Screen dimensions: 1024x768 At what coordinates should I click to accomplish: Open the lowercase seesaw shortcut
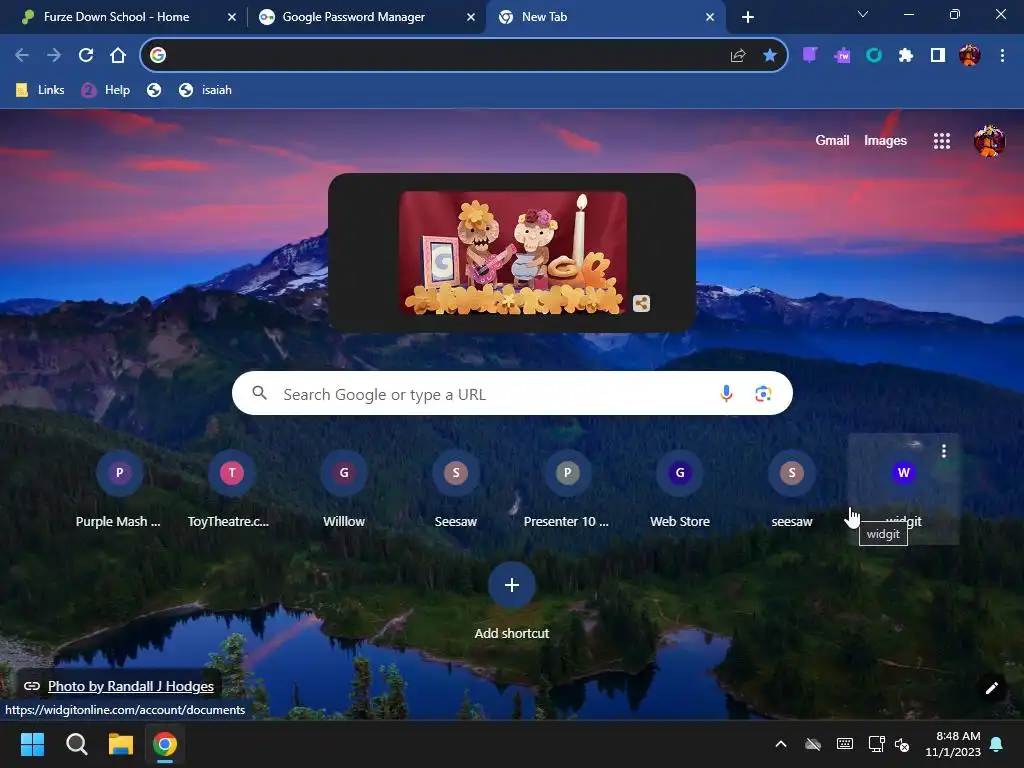click(x=792, y=488)
